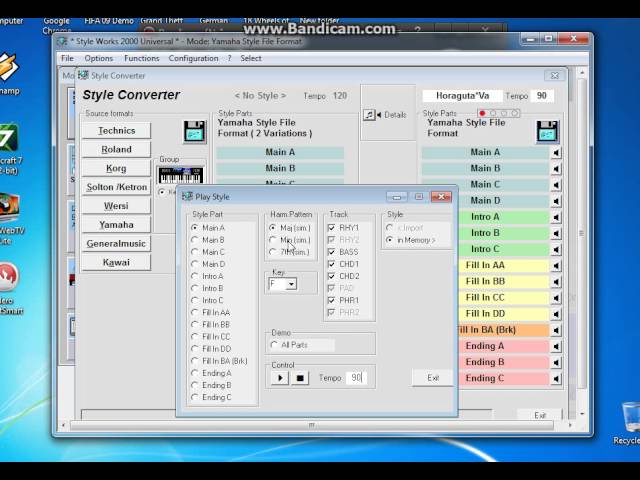Click the Style Converter title icon
This screenshot has height=480, width=640.
click(83, 75)
